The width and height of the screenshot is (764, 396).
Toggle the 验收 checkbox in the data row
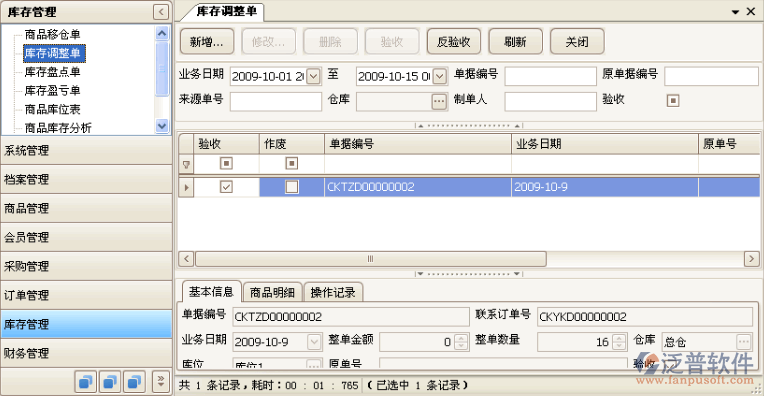[226, 187]
